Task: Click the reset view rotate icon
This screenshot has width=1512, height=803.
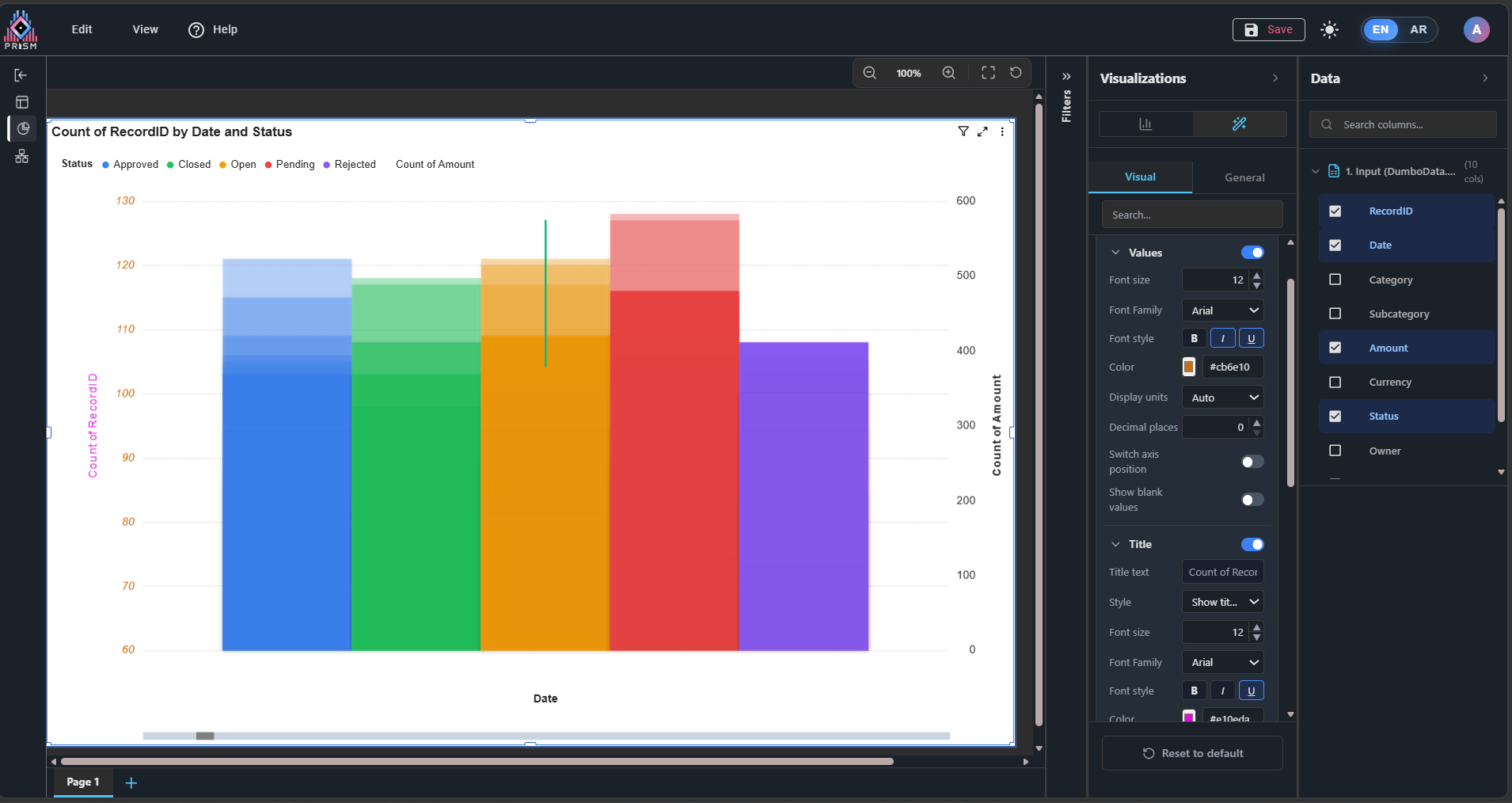Action: point(1016,73)
